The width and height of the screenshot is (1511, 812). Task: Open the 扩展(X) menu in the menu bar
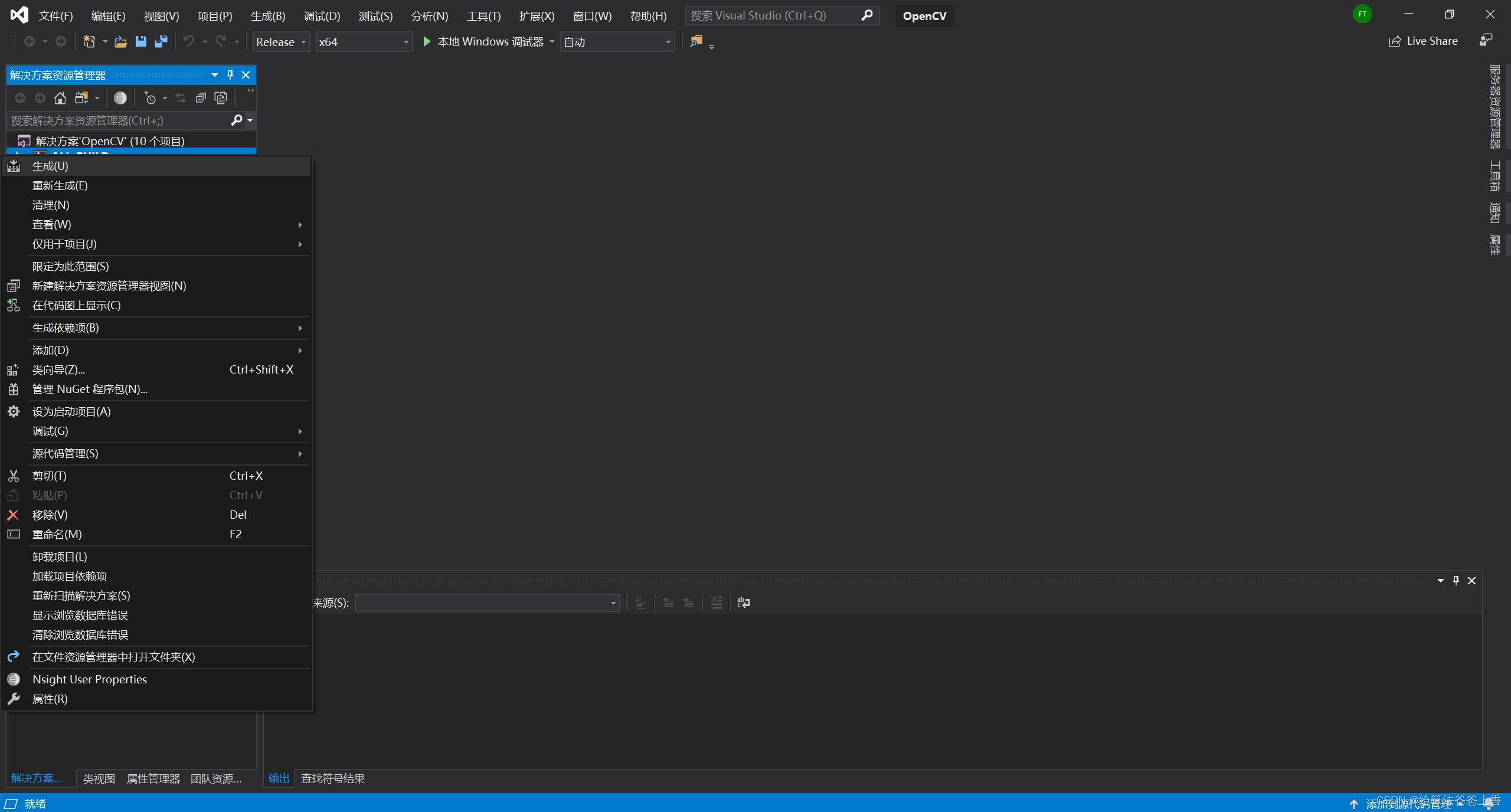(x=537, y=16)
